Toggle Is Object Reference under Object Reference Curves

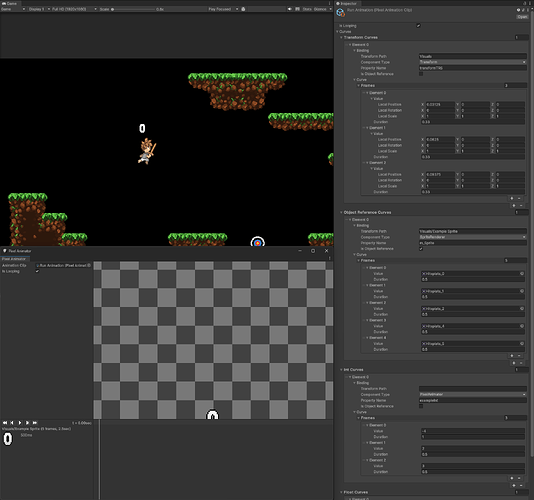pos(421,249)
